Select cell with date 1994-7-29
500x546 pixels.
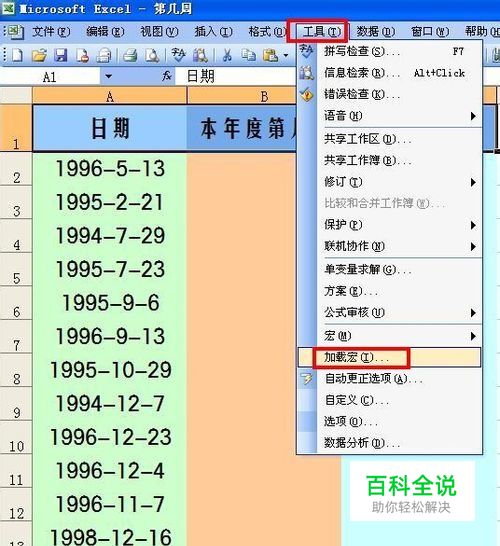pyautogui.click(x=110, y=236)
